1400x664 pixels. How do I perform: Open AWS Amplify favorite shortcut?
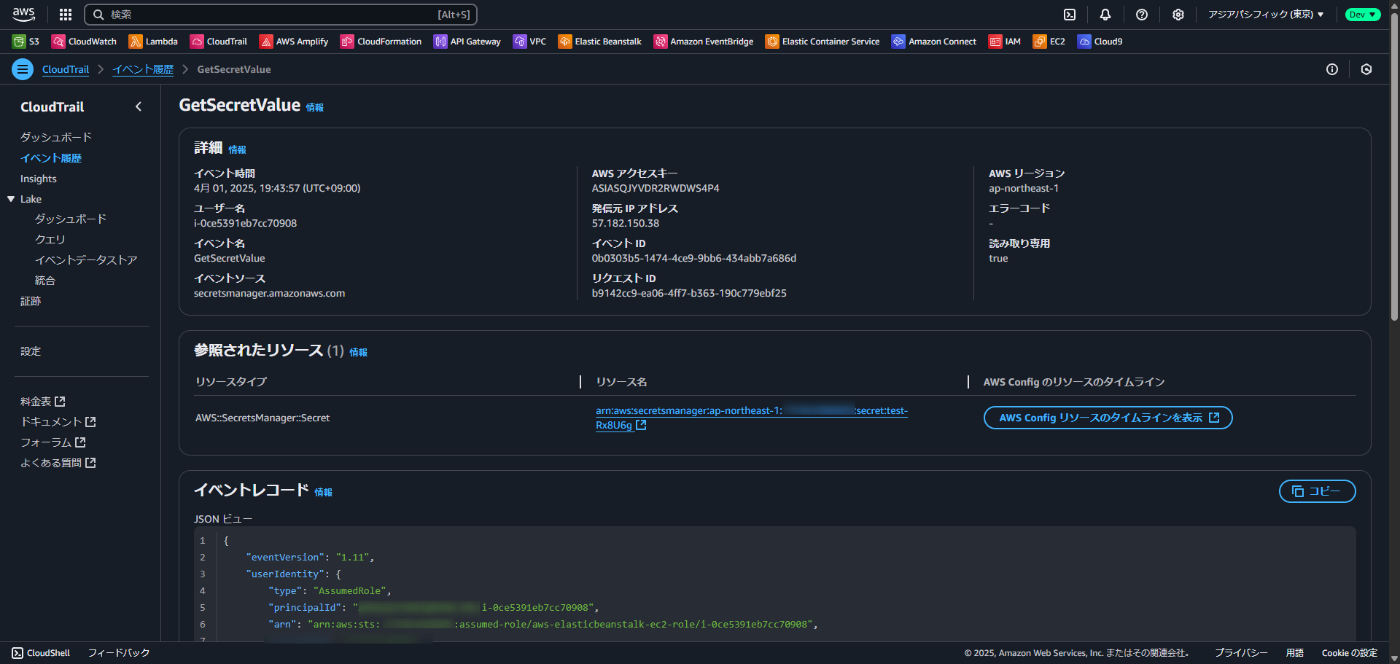(294, 41)
